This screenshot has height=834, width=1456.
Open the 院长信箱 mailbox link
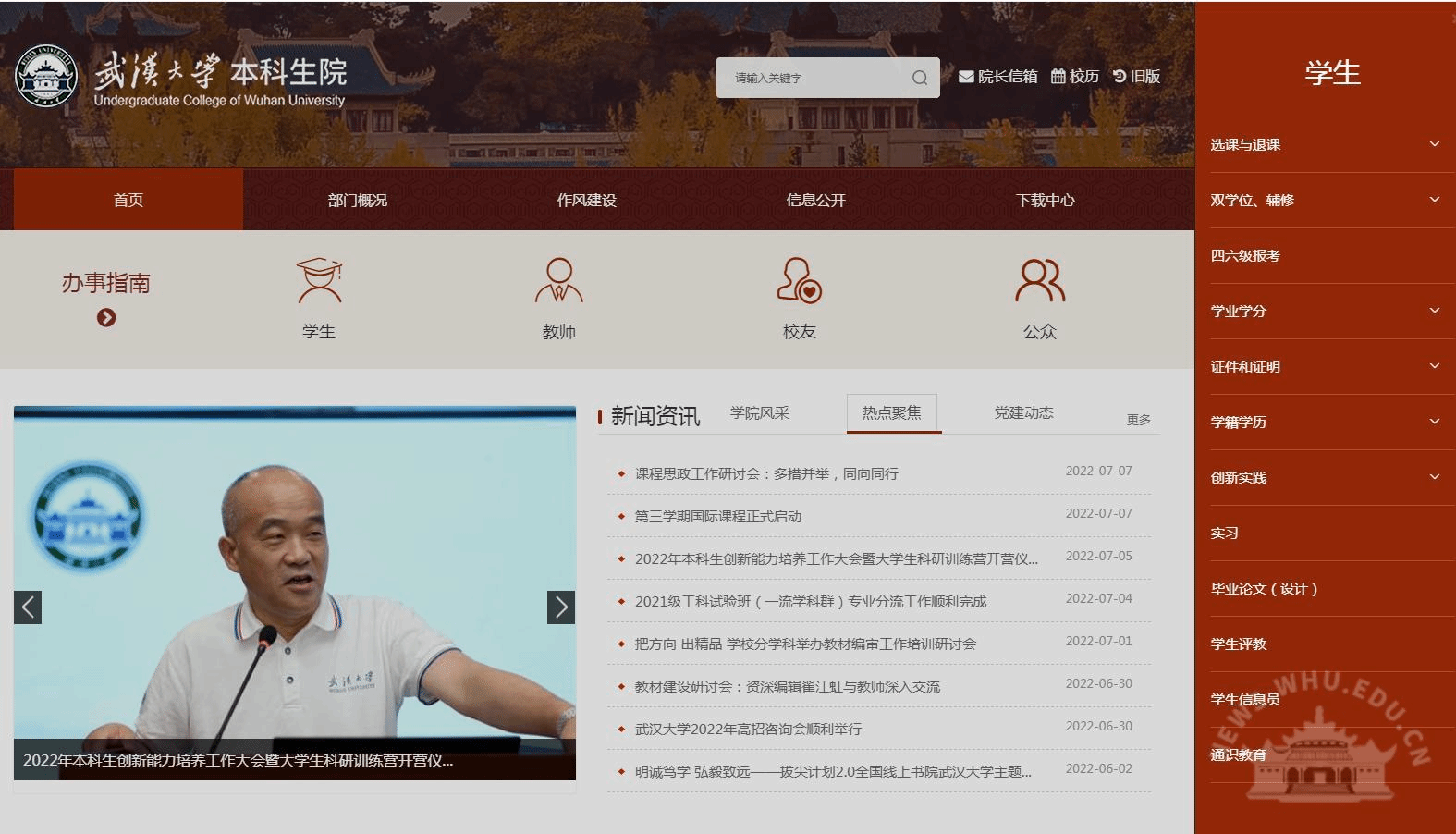tap(998, 77)
